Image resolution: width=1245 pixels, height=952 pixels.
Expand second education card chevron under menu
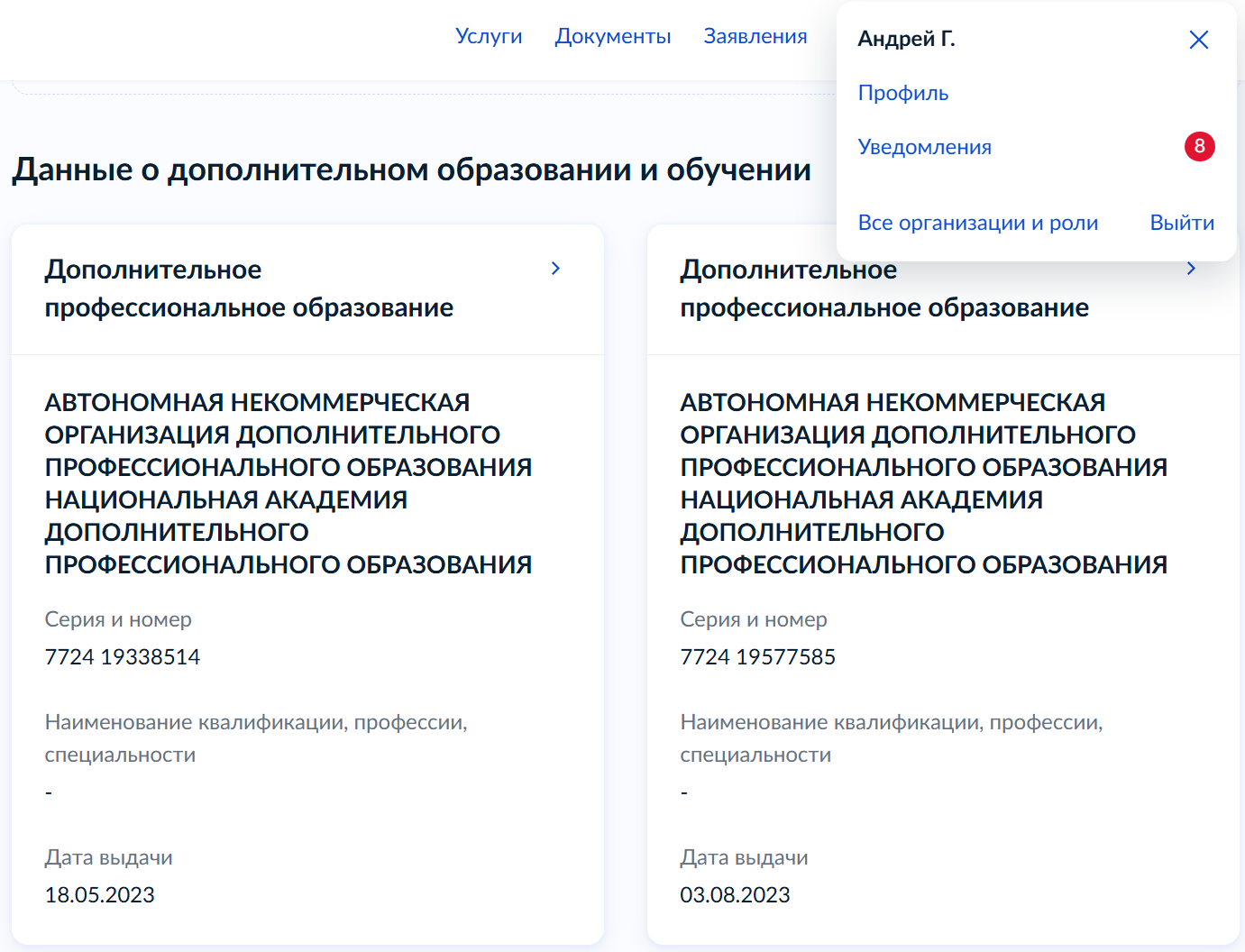(x=1191, y=269)
